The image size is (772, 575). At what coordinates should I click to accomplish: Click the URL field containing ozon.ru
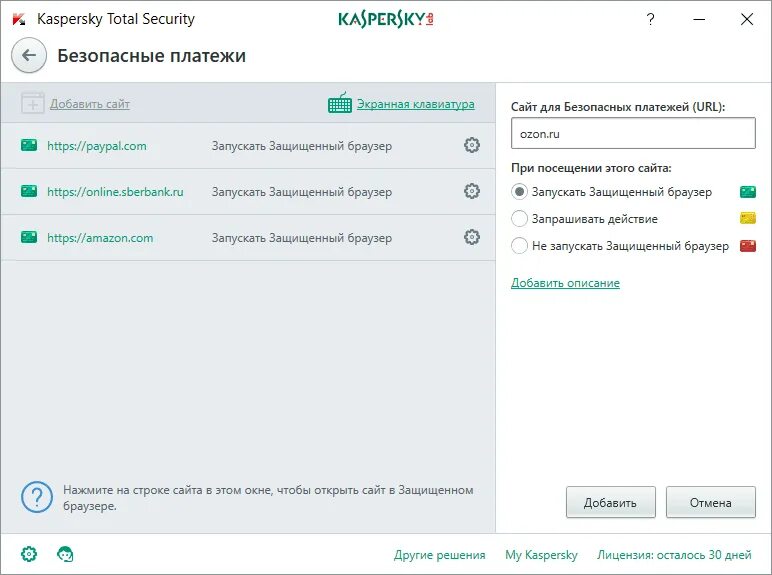pyautogui.click(x=633, y=133)
